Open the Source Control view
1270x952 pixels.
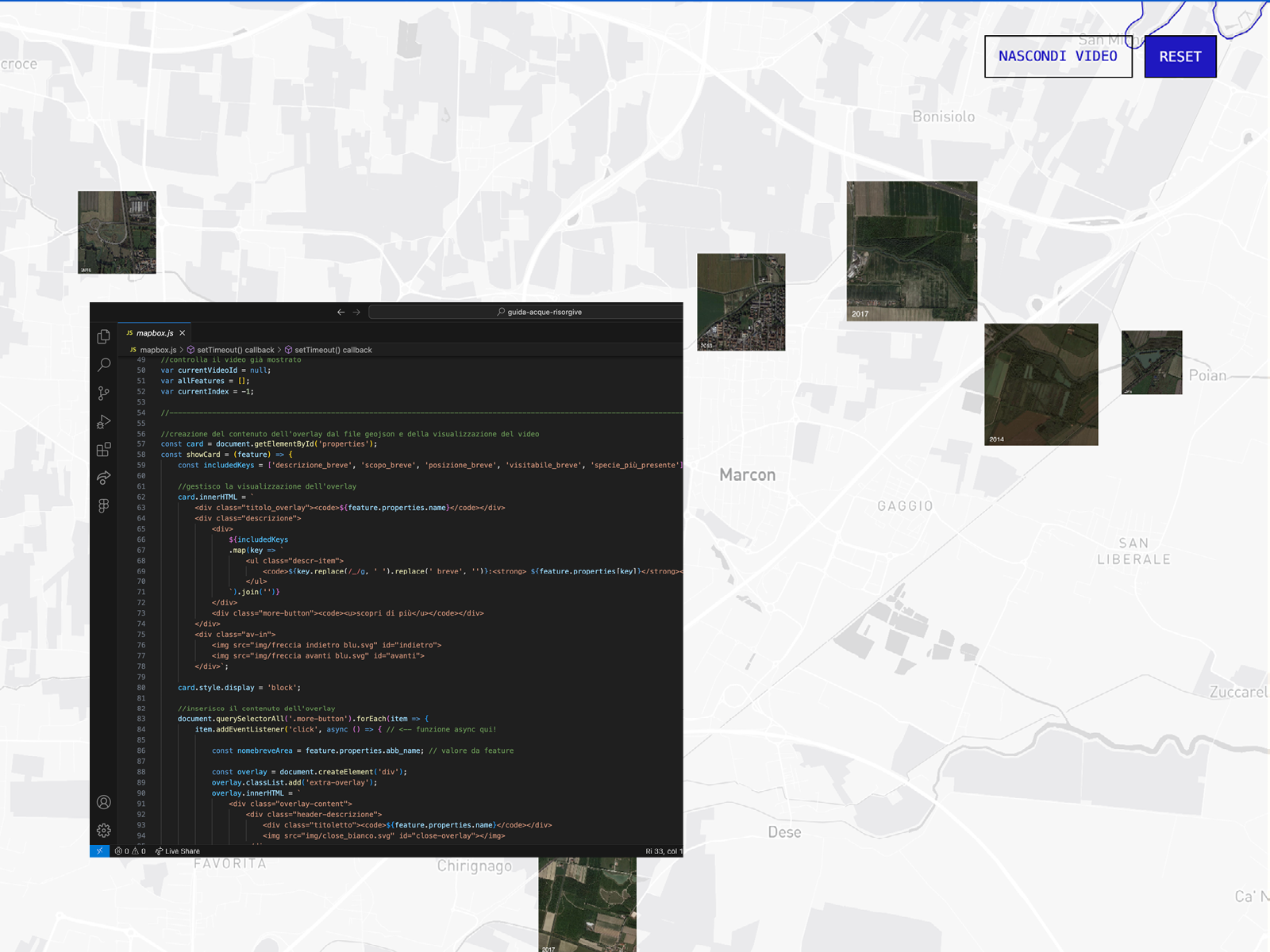[104, 393]
